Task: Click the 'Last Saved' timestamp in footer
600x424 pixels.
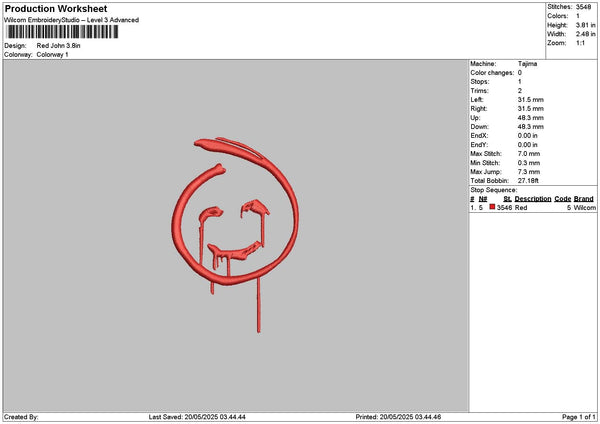Action: tap(197, 417)
